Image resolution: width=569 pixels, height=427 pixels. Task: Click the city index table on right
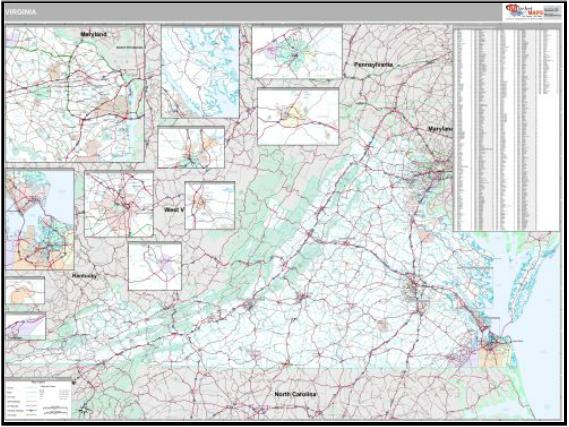tap(507, 130)
